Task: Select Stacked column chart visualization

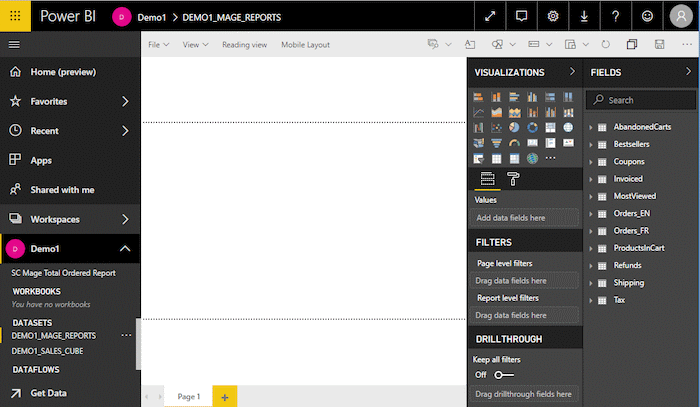Action: pyautogui.click(x=496, y=97)
